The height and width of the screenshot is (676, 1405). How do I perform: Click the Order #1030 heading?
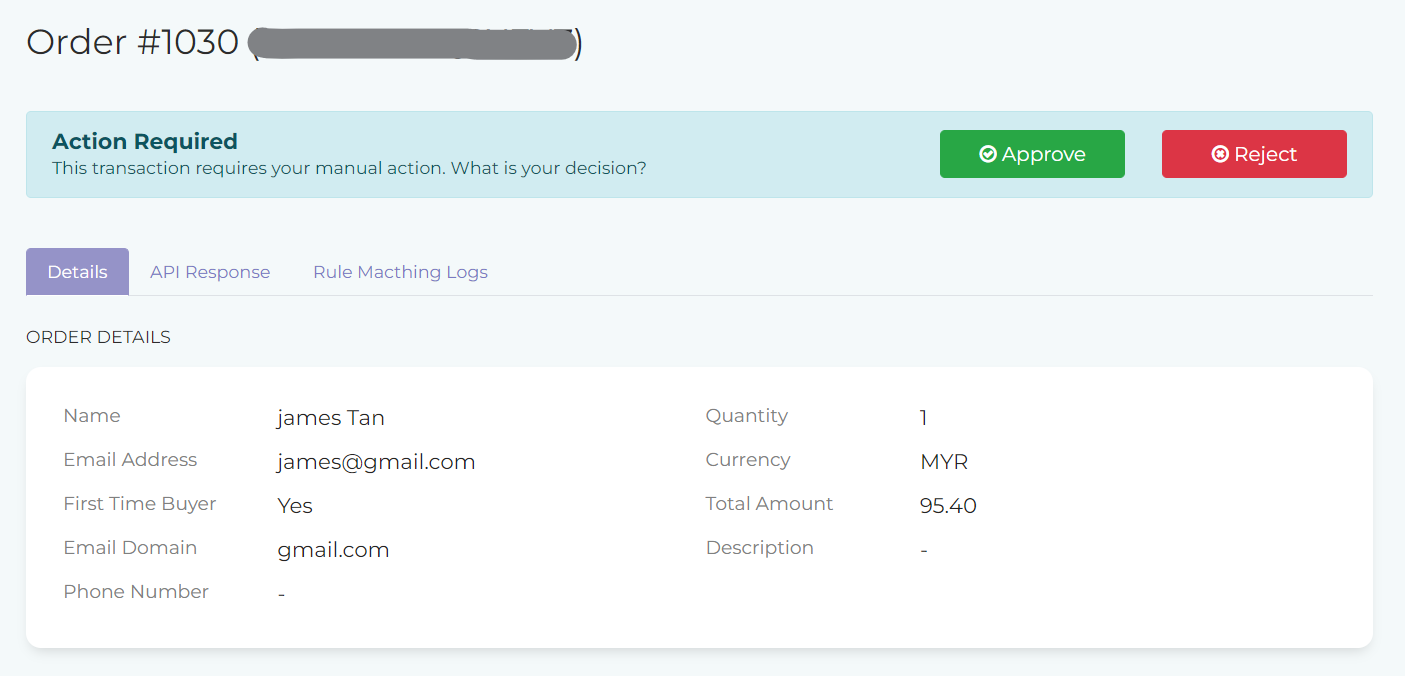click(x=132, y=43)
